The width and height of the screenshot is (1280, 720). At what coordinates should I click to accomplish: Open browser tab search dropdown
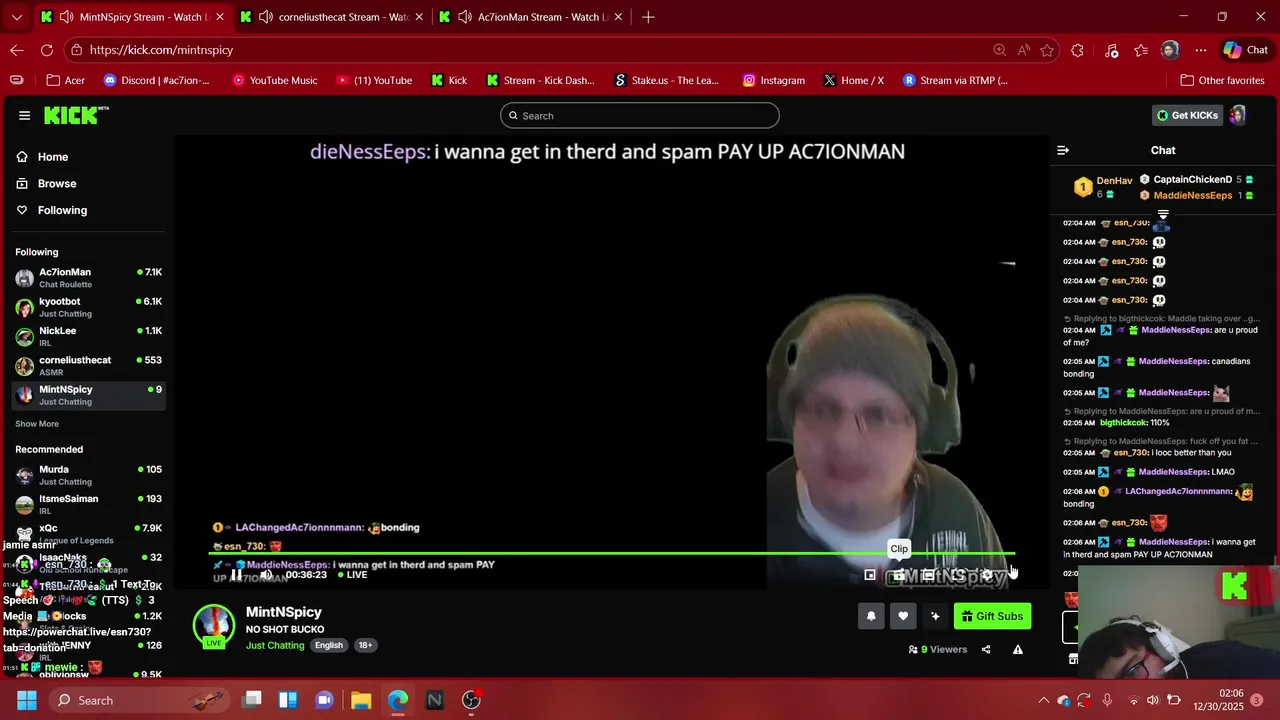coord(16,17)
